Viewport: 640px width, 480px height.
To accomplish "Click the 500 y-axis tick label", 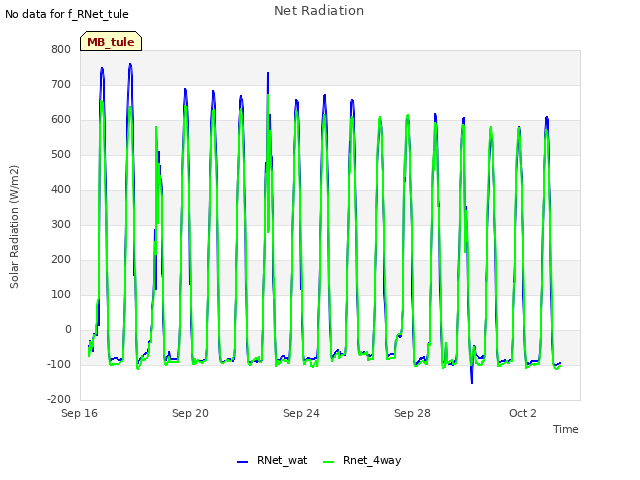I will [61, 155].
